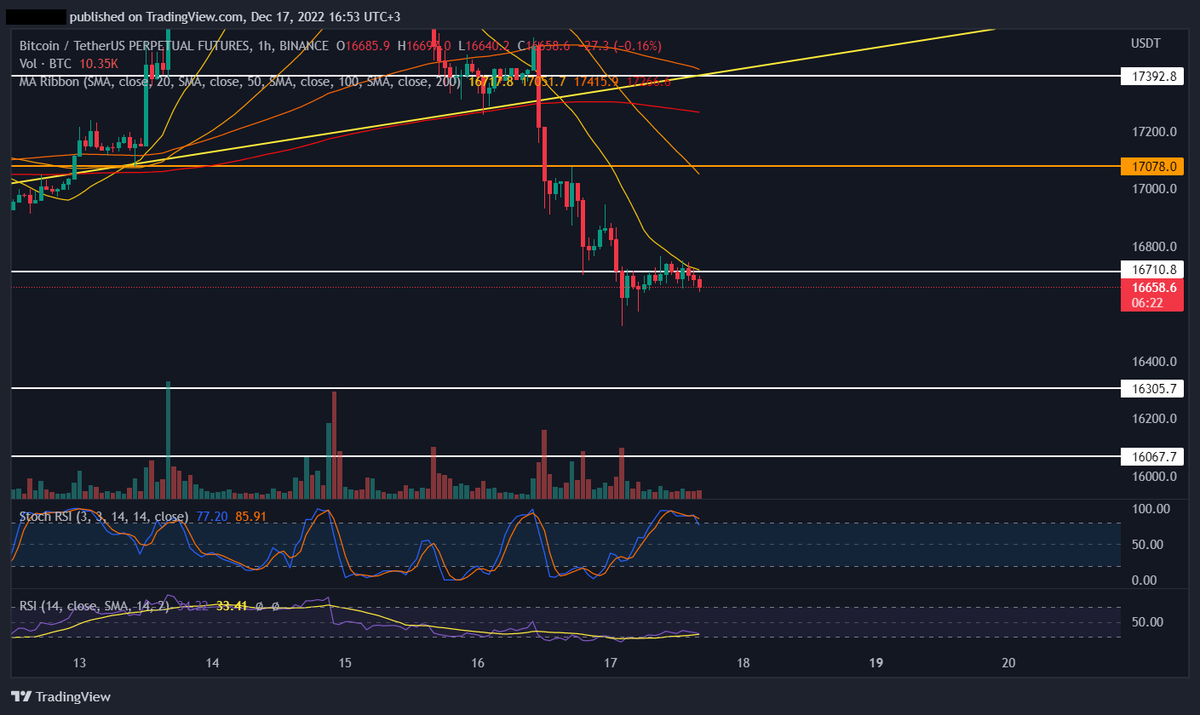The height and width of the screenshot is (715, 1200).
Task: Click the 17000.0 price axis tick
Action: coord(1155,189)
